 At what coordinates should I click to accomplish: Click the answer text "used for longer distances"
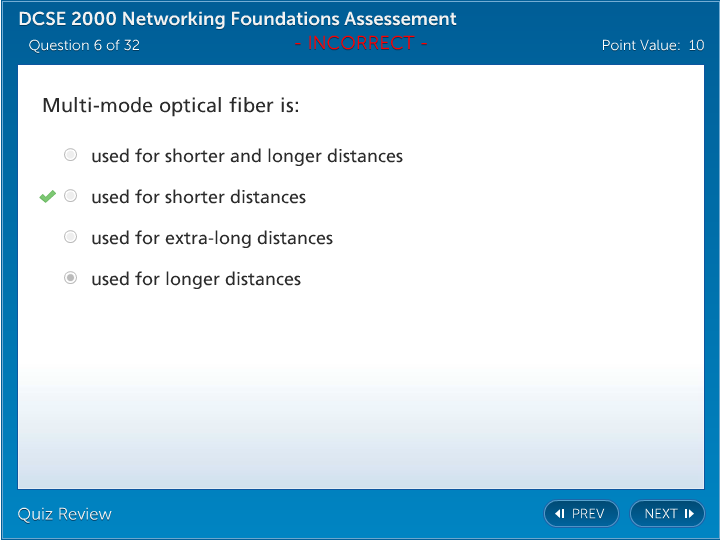[196, 279]
